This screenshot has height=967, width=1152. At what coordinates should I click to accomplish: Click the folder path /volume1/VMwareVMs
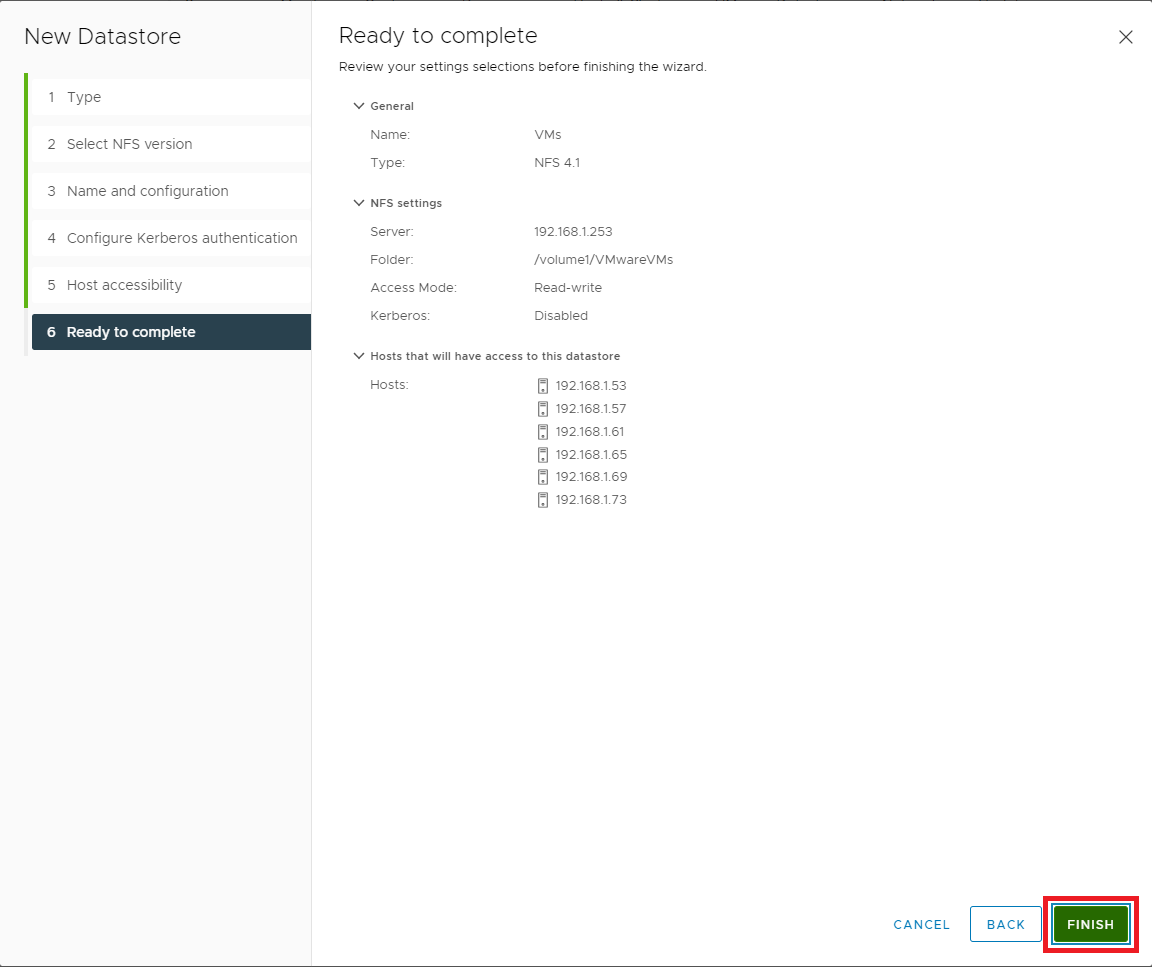click(603, 260)
